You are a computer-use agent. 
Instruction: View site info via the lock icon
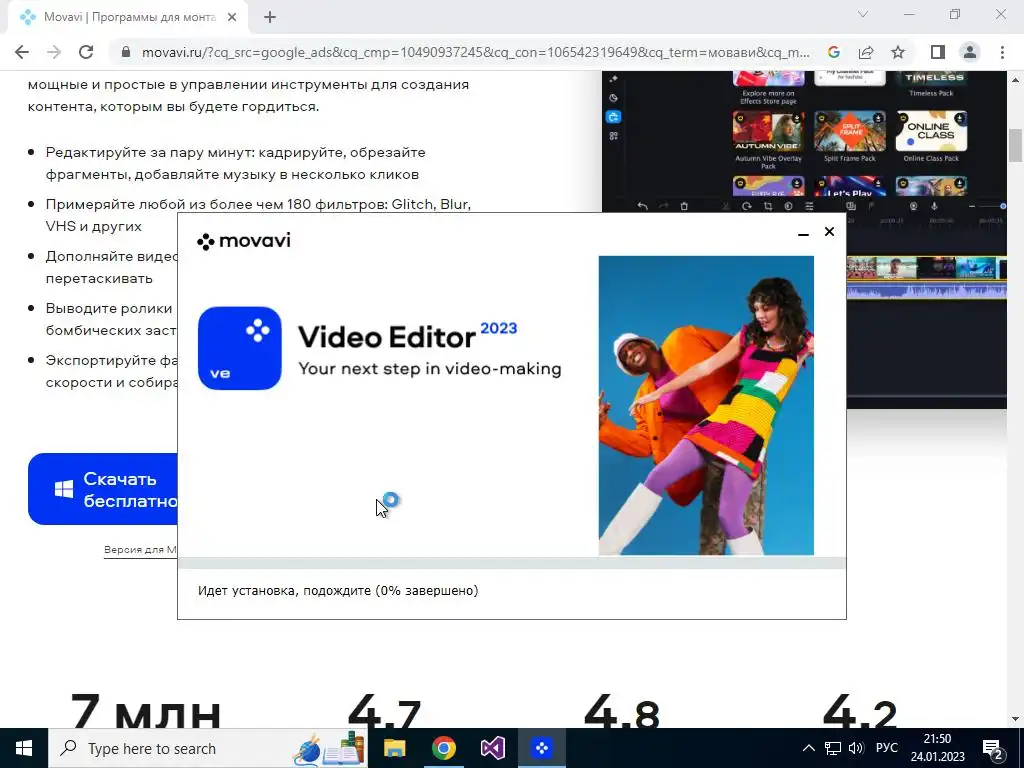tap(126, 52)
